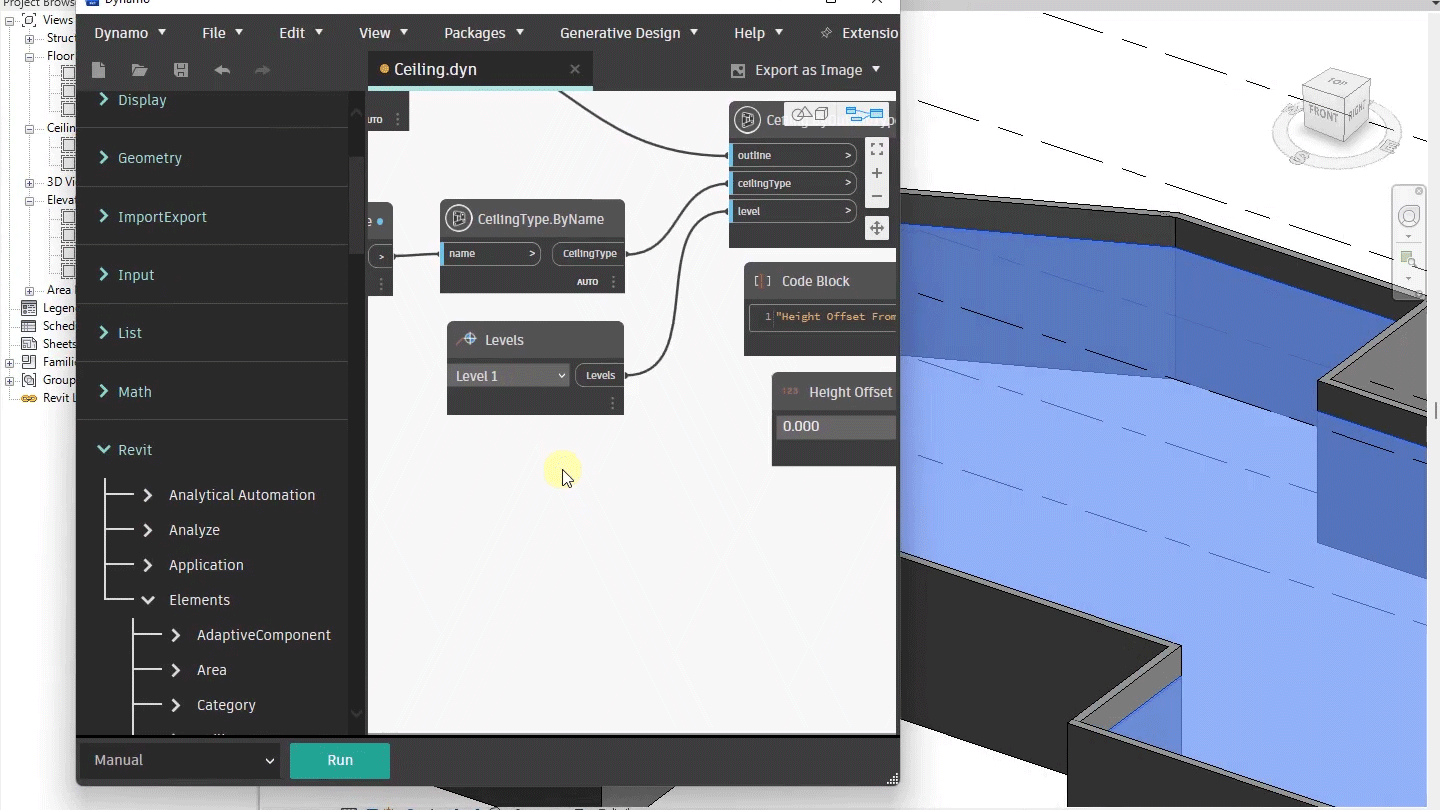Click the Export as Image icon
Viewport: 1440px width, 810px height.
(x=739, y=70)
